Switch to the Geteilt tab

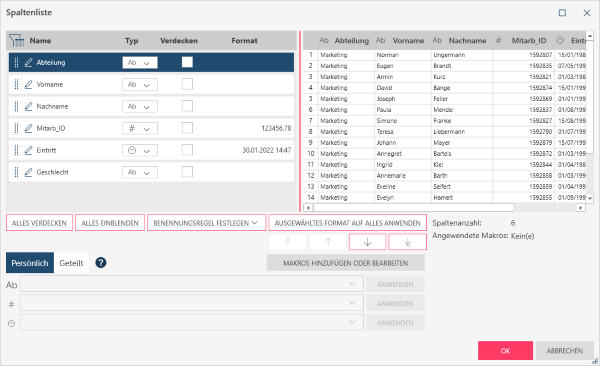(71, 263)
